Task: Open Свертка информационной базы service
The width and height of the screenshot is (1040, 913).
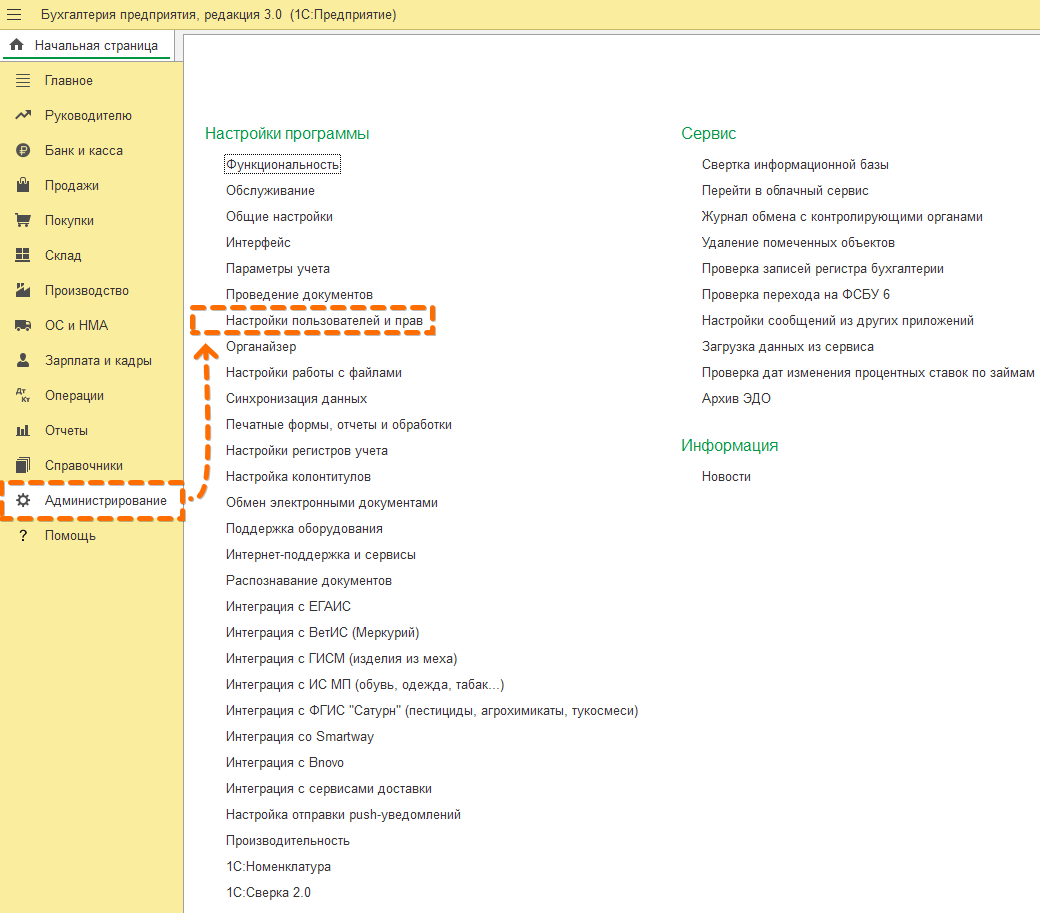Action: pos(795,164)
